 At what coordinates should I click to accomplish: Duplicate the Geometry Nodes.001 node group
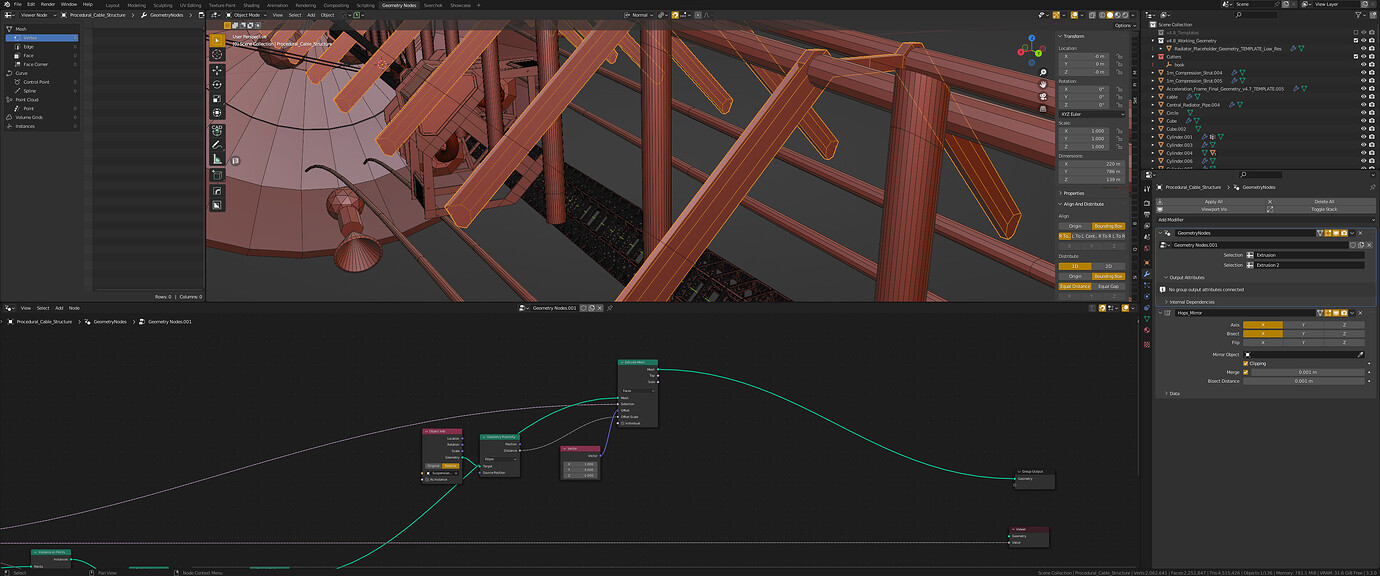coord(1361,244)
